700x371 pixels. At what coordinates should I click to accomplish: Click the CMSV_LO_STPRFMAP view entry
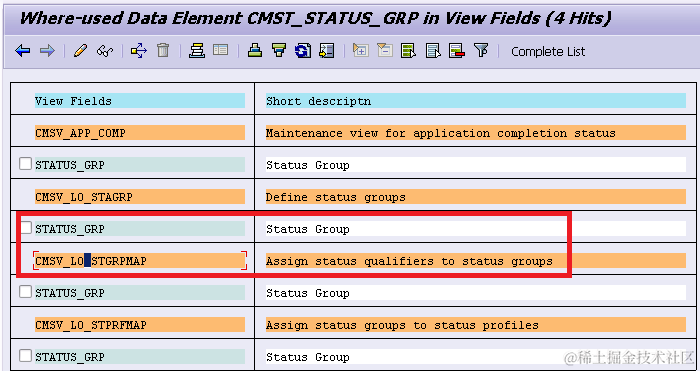pos(140,325)
